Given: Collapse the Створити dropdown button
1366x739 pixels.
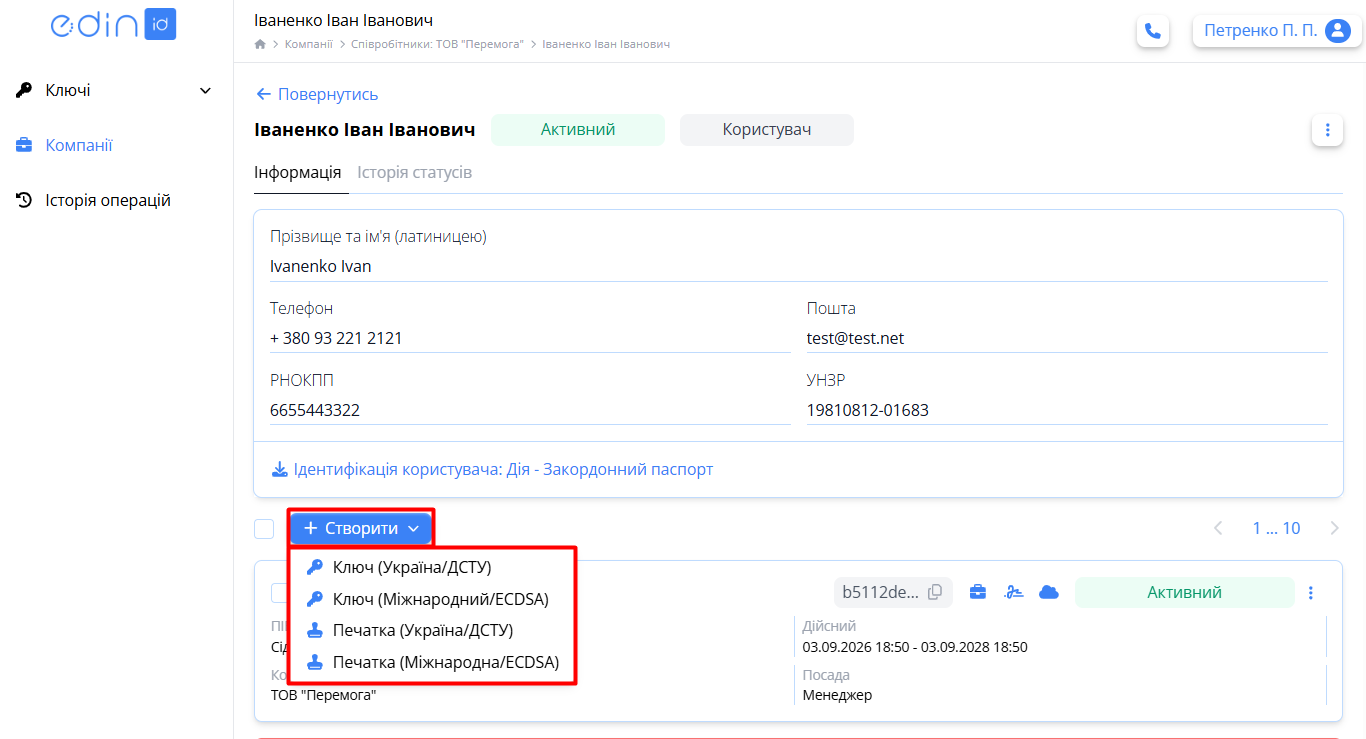Looking at the screenshot, I should (x=361, y=528).
